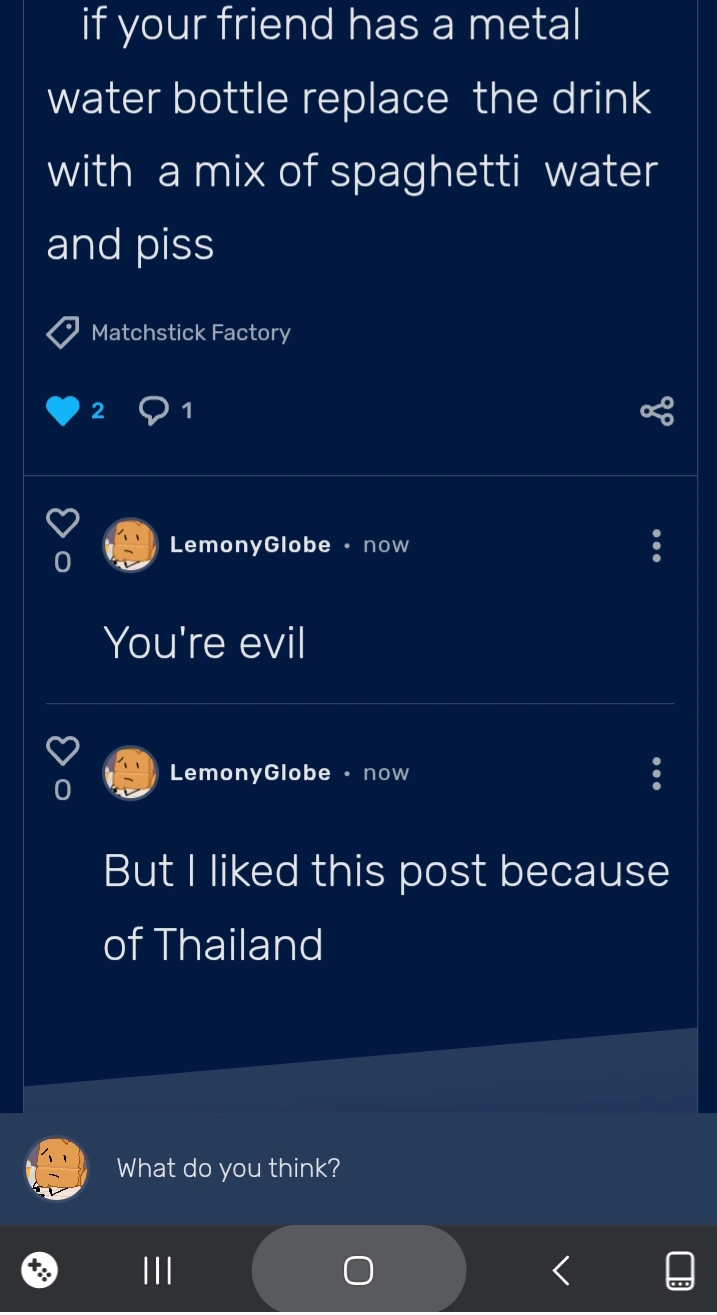
Task: Open three-dot menu on the Thailand comment
Action: pyautogui.click(x=656, y=774)
